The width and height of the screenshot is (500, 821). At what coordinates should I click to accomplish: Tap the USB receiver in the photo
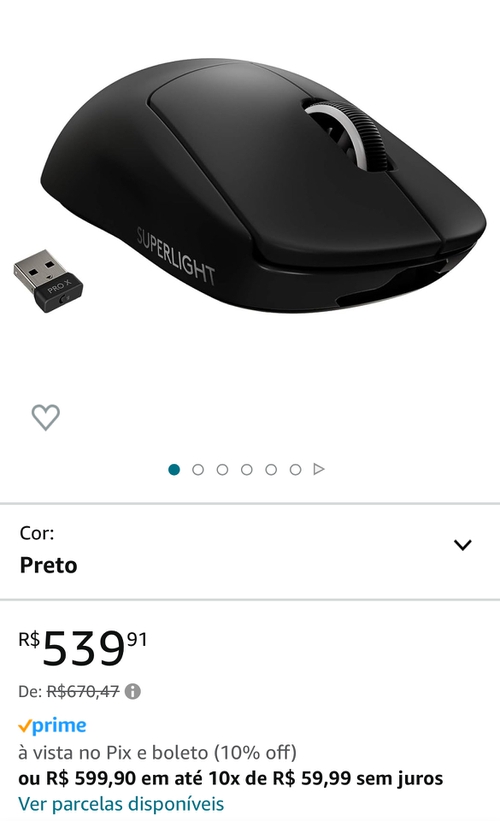tap(48, 281)
